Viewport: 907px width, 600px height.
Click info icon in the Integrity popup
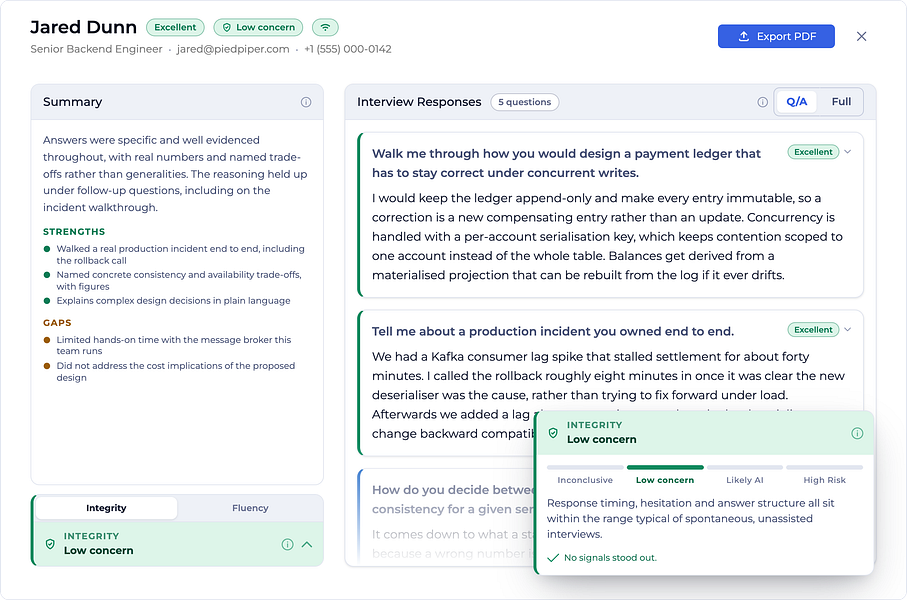[857, 433]
